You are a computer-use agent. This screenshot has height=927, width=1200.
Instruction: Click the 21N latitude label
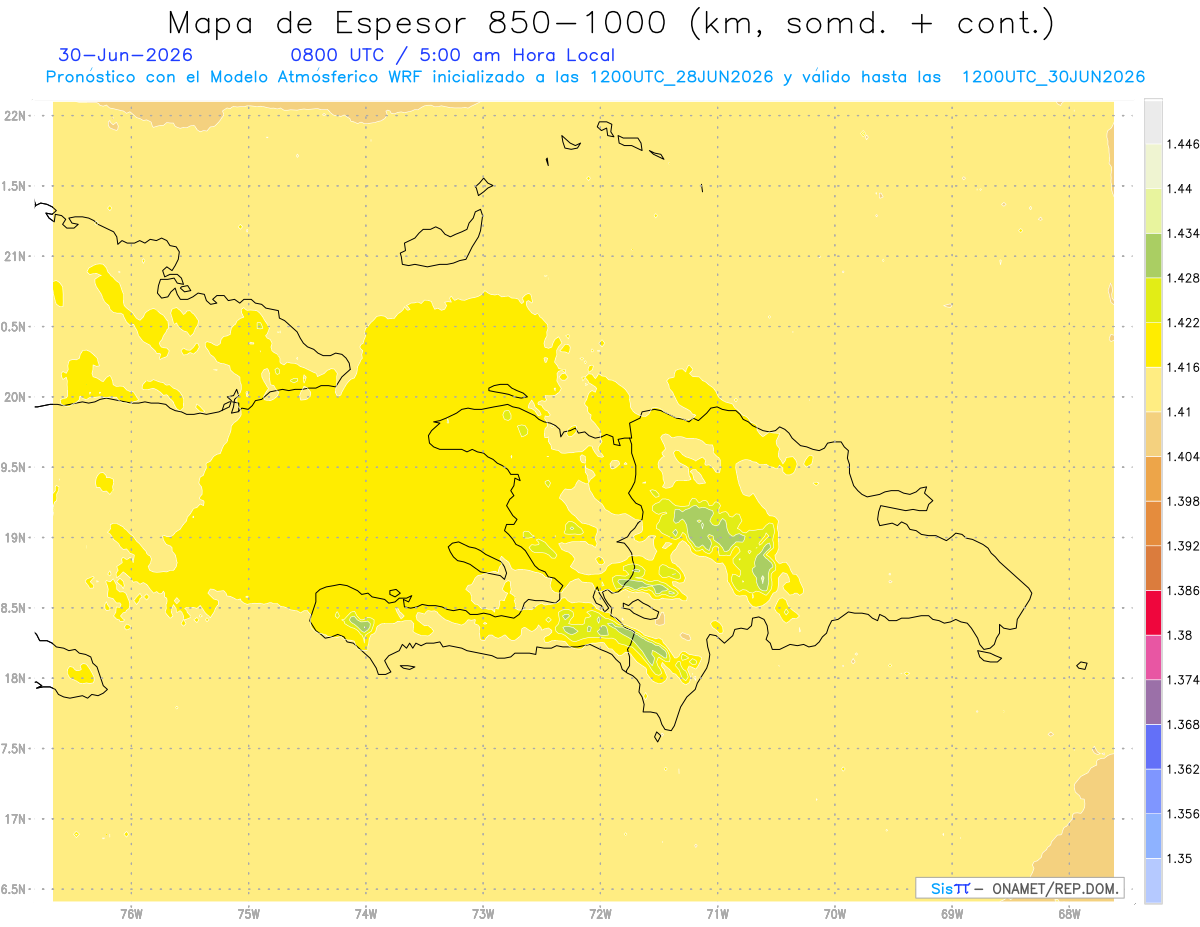(16, 256)
